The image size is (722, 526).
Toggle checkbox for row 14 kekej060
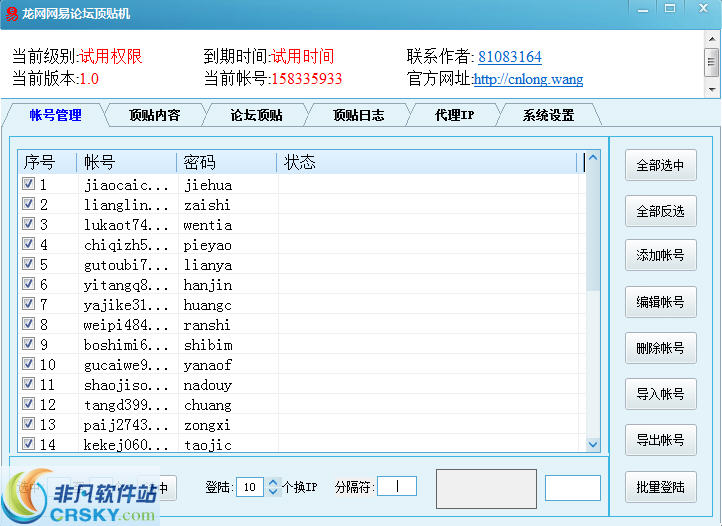coord(28,444)
